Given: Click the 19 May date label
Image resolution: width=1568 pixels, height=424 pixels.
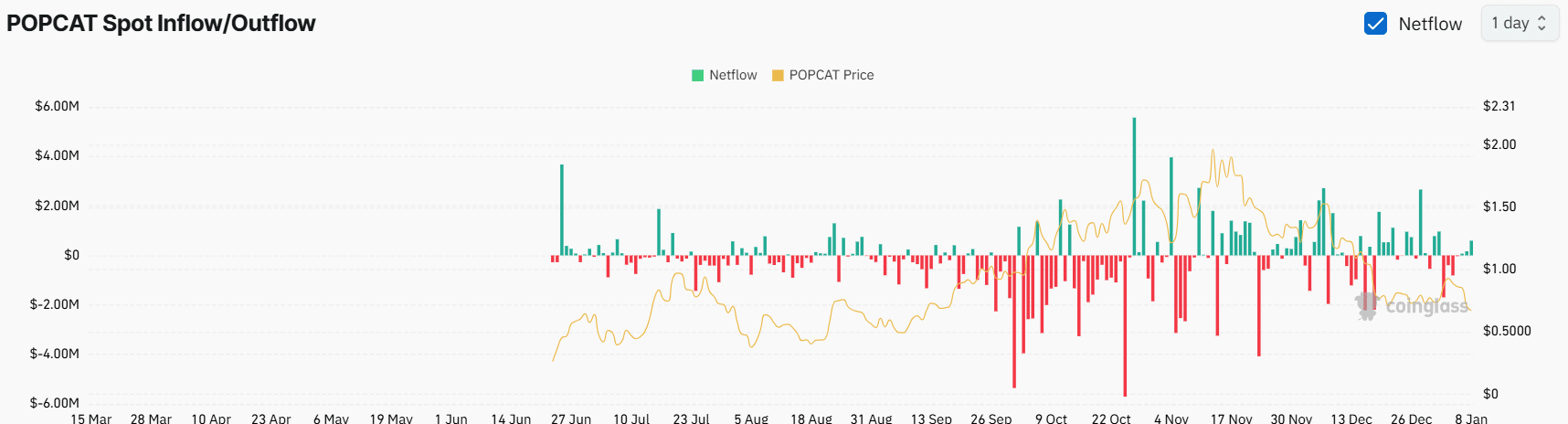Looking at the screenshot, I should tap(391, 418).
